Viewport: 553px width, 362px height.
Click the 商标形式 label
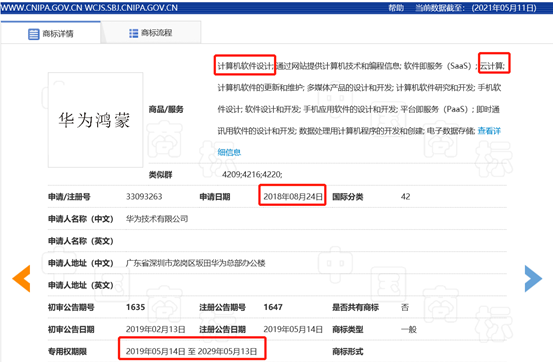tap(348, 351)
